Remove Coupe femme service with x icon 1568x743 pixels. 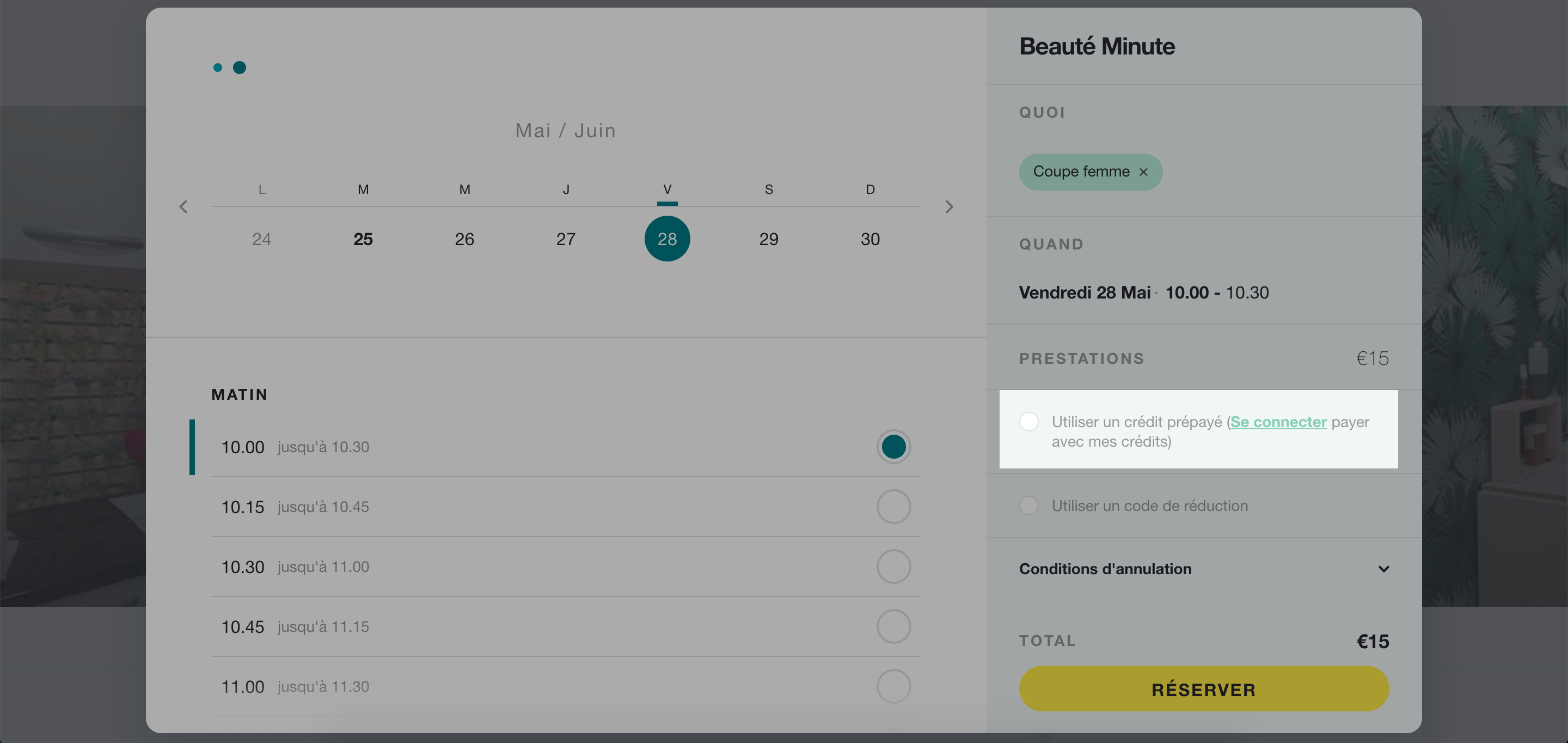(1144, 172)
